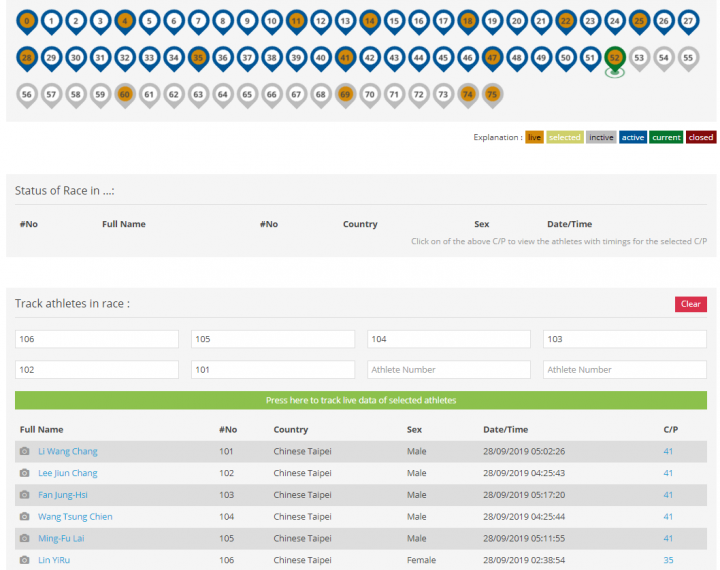
Task: Open Li Wang Chang athlete link
Action: tap(68, 451)
